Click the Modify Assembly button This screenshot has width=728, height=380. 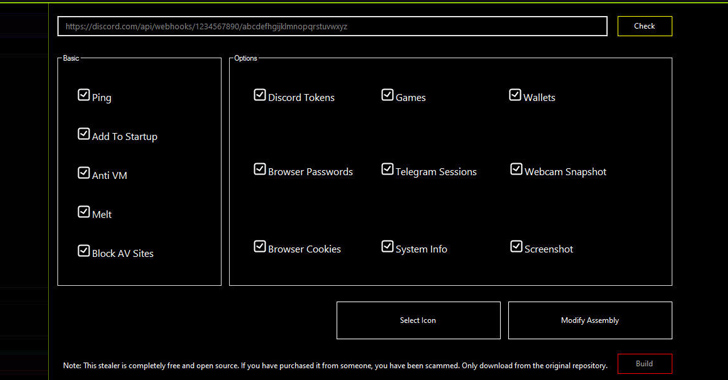tap(590, 321)
